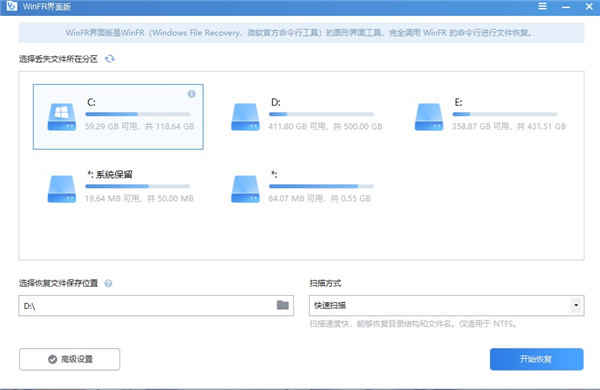Minimize the WinFR window
The image size is (600, 390).
566,7
